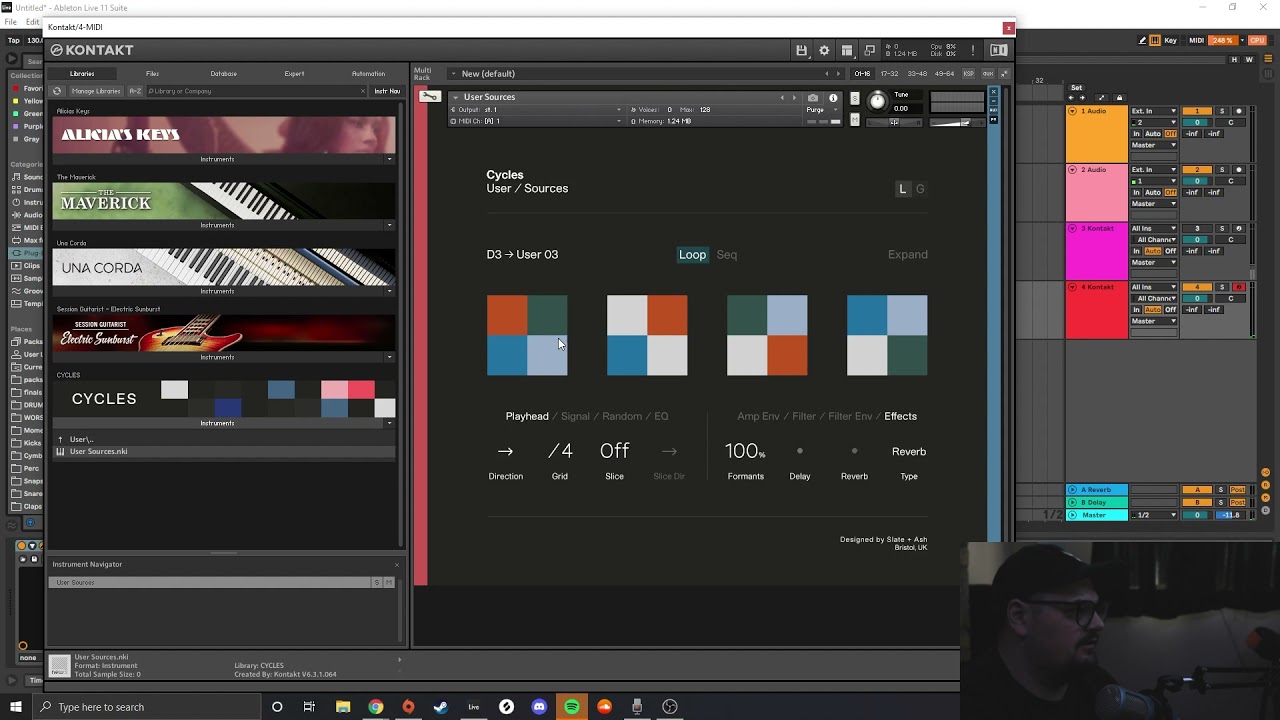Solo the User Sources instrument with S button
The image size is (1280, 720).
point(854,98)
